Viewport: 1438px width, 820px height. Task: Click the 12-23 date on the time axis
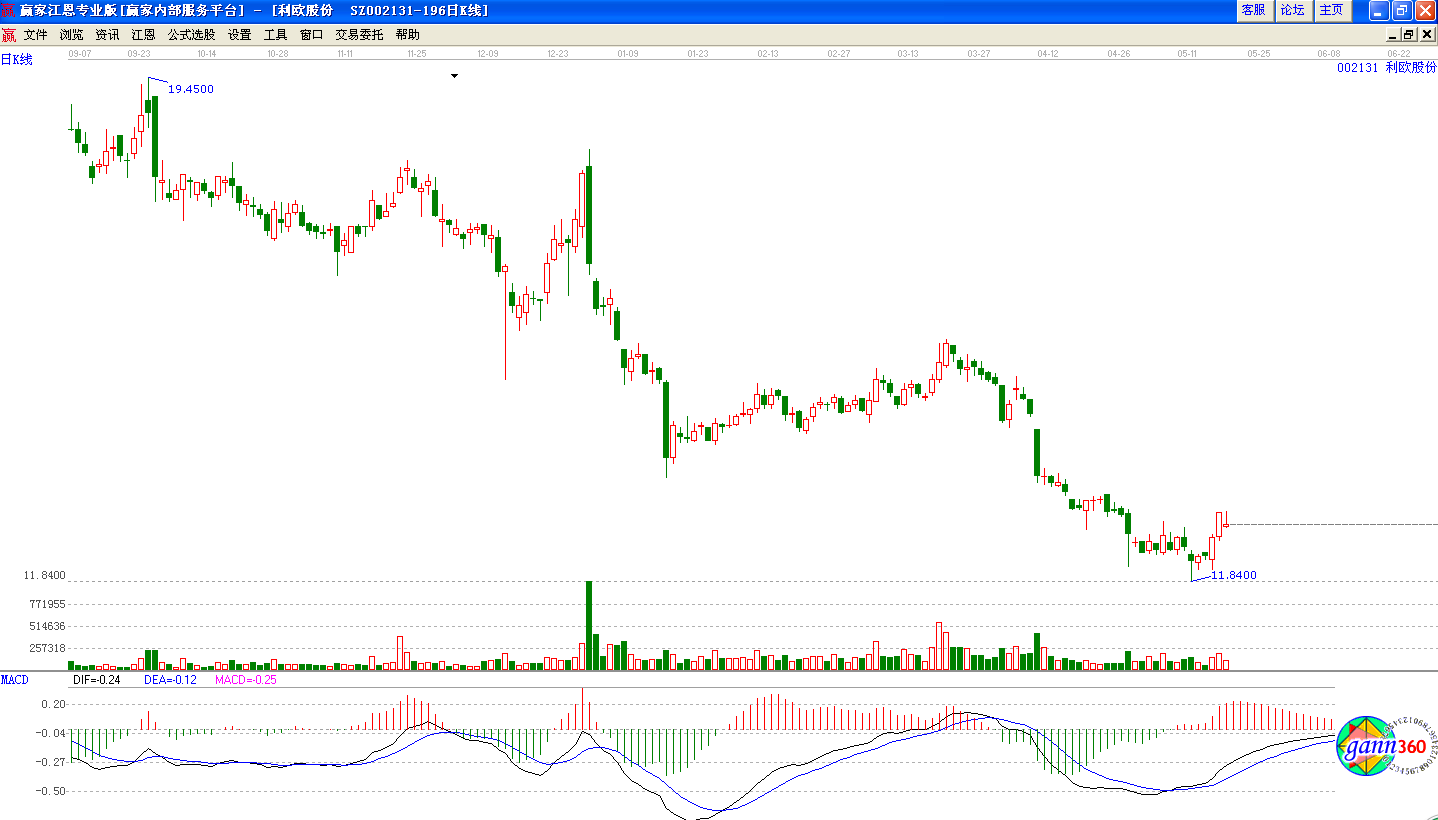pos(558,53)
